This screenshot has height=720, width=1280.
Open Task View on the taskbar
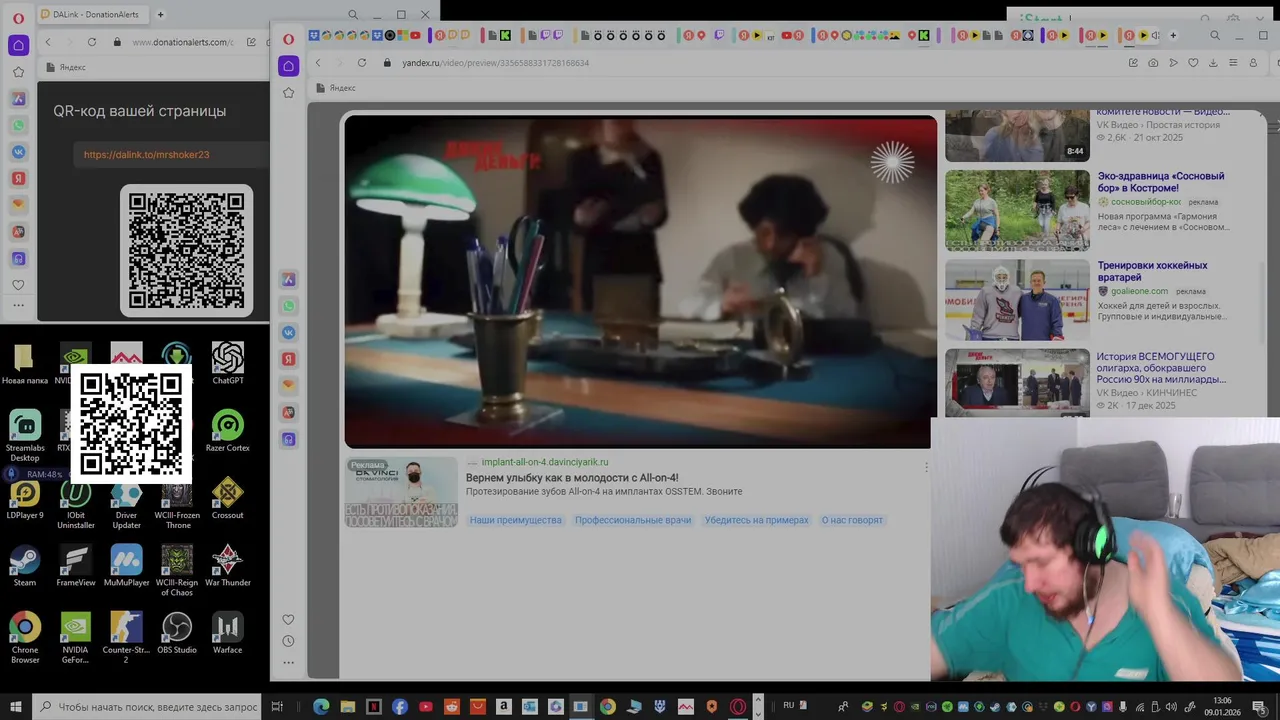click(278, 706)
